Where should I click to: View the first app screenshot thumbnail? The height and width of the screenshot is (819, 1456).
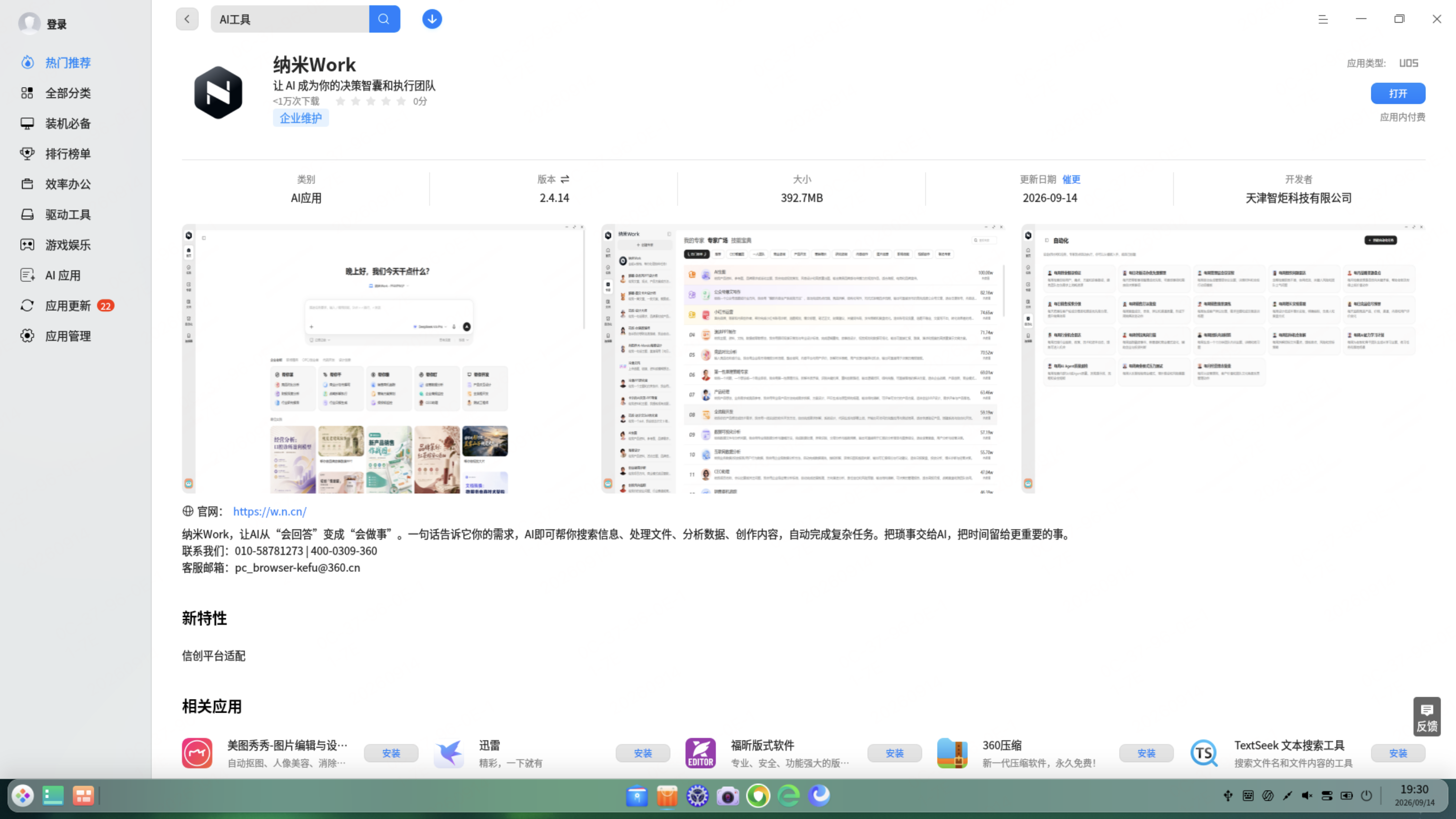tap(383, 358)
